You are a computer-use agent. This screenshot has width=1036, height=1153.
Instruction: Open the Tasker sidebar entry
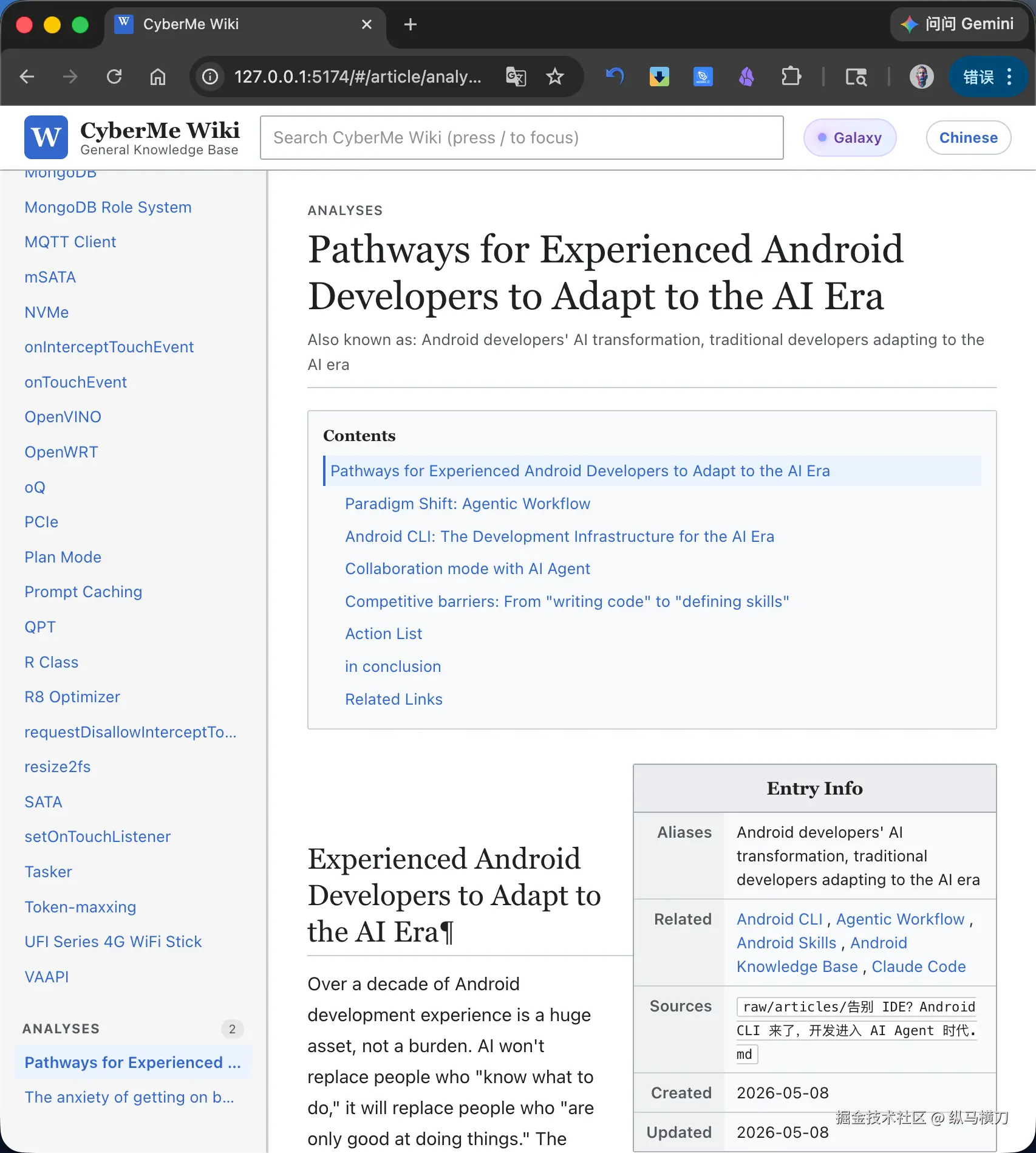49,872
